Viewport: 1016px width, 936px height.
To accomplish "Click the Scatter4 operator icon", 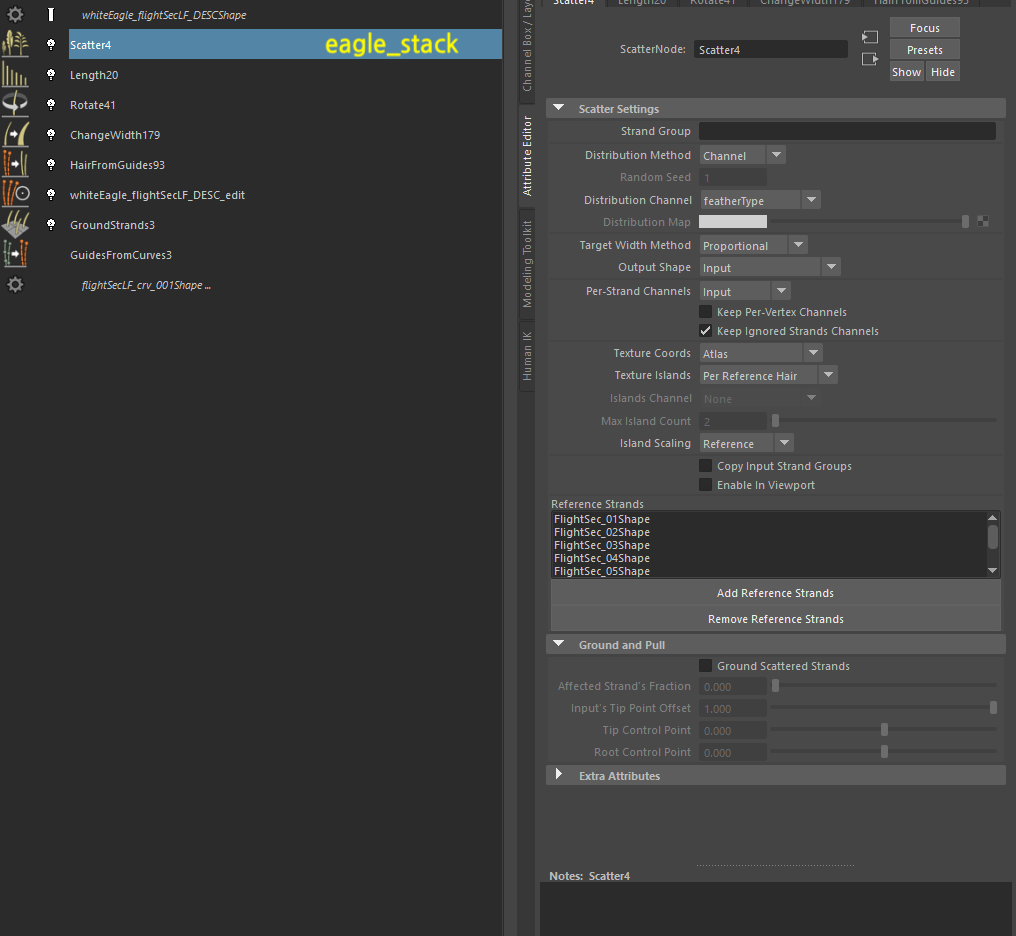I will click(x=16, y=45).
